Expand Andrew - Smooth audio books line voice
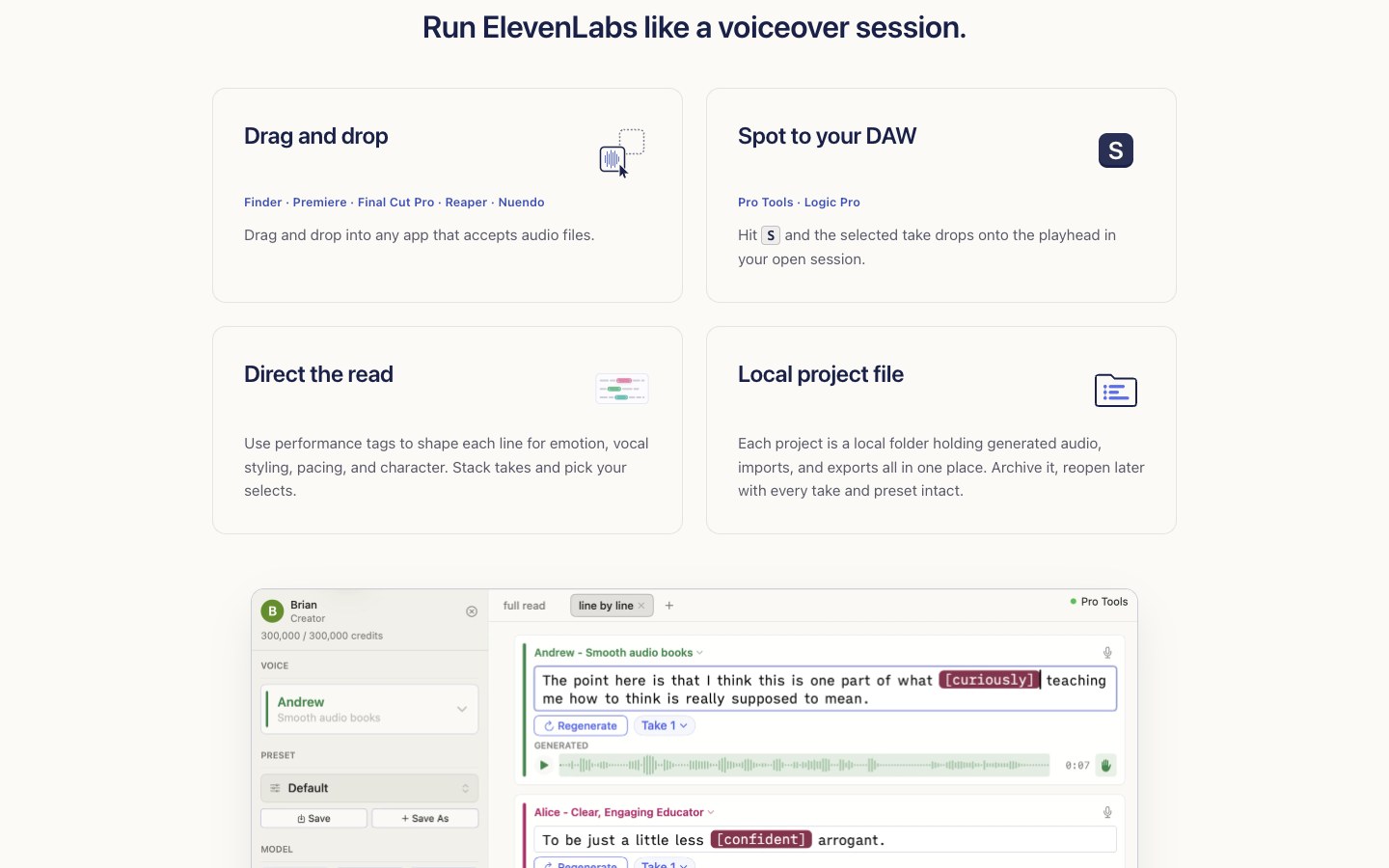Viewport: 1389px width, 868px height. (x=618, y=653)
